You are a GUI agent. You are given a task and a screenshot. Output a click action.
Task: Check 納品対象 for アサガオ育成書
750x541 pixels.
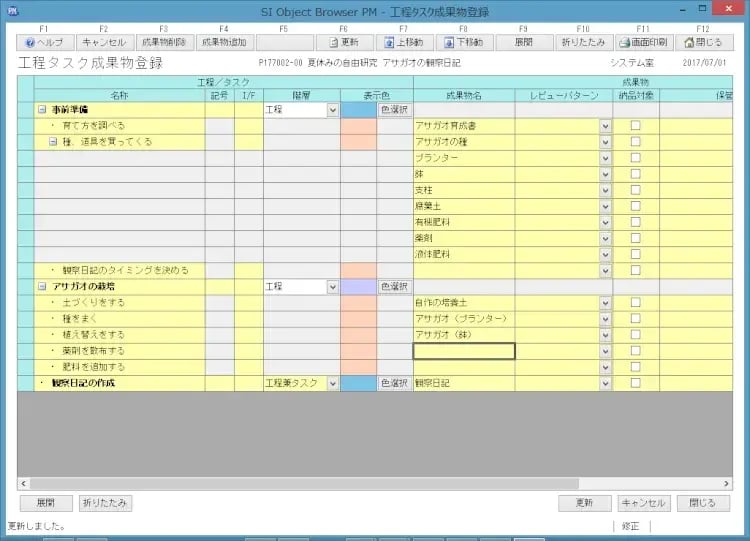click(635, 127)
